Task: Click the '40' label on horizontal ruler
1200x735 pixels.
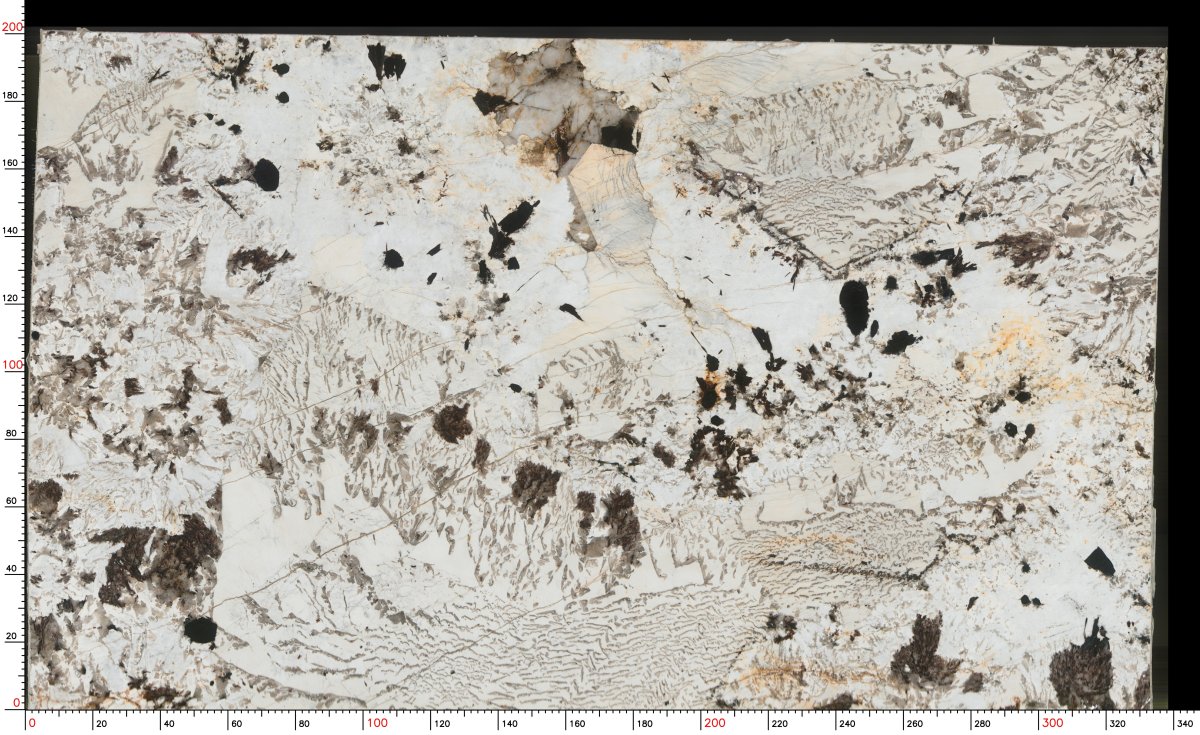Action: [169, 722]
